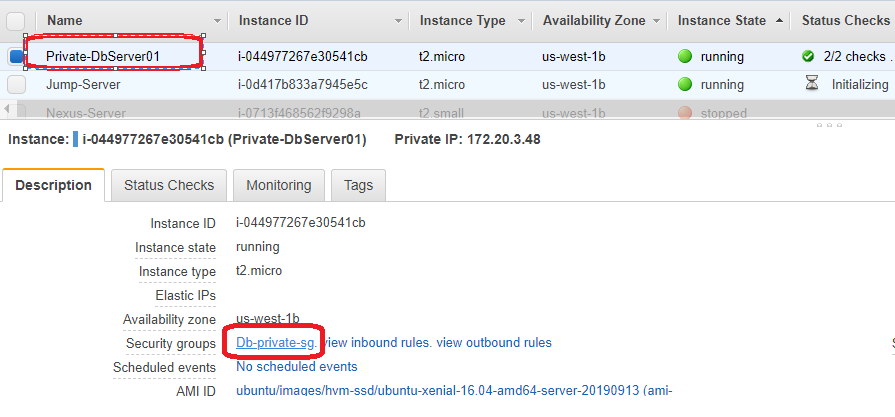The height and width of the screenshot is (417, 895).
Task: Open the Instance Type column dropdown arrow
Action: click(x=521, y=21)
